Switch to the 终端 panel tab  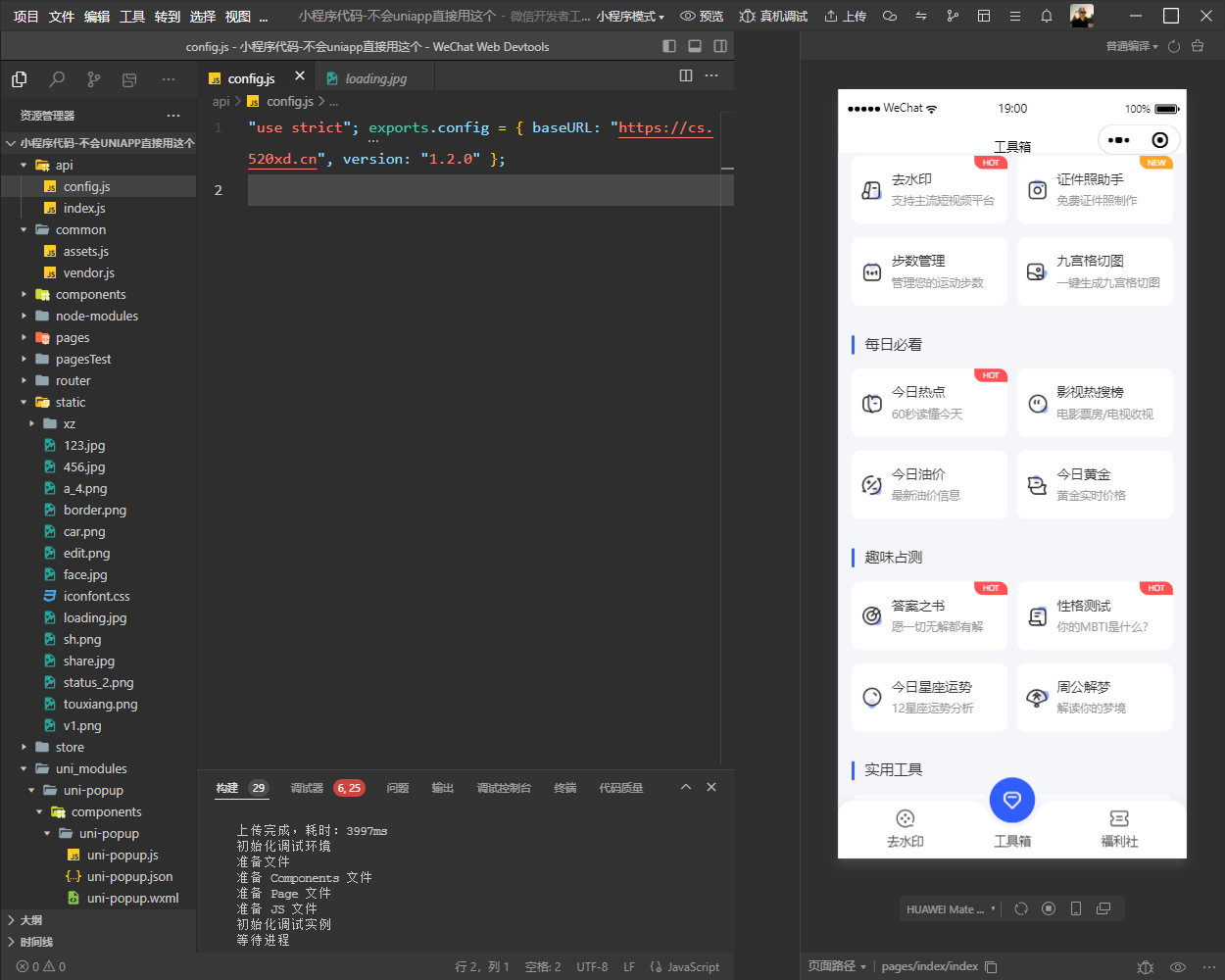(x=565, y=788)
